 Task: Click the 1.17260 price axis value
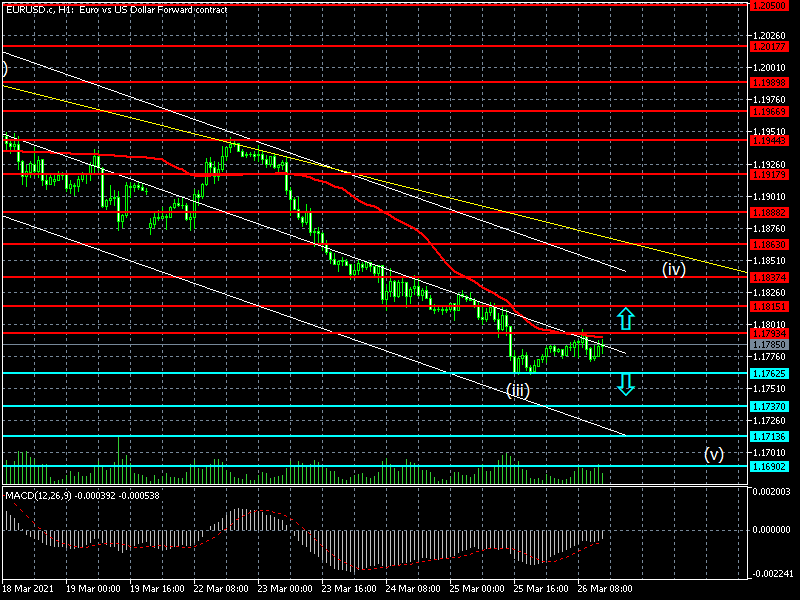tap(769, 421)
